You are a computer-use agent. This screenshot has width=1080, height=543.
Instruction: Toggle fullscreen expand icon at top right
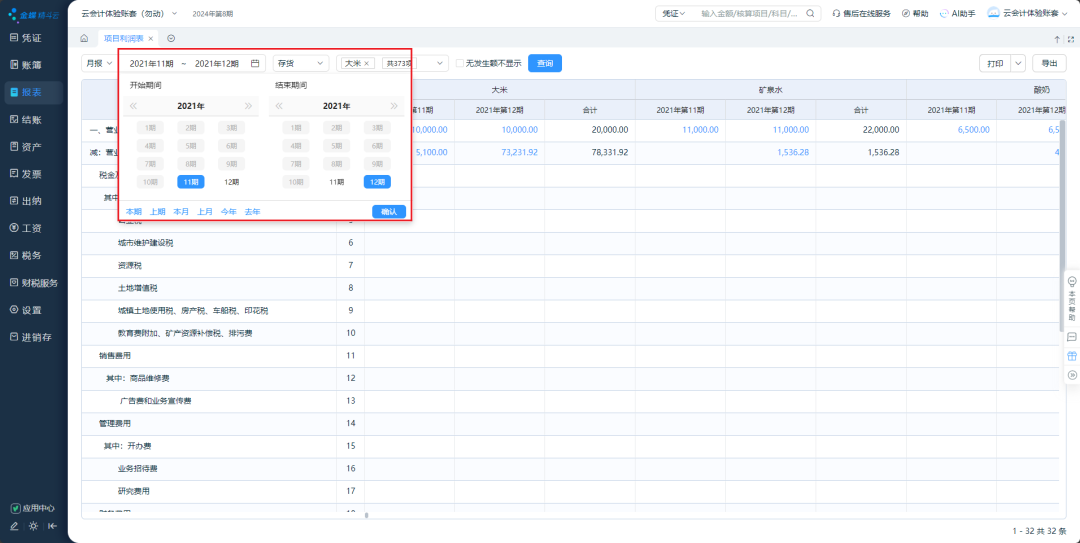pos(1071,39)
